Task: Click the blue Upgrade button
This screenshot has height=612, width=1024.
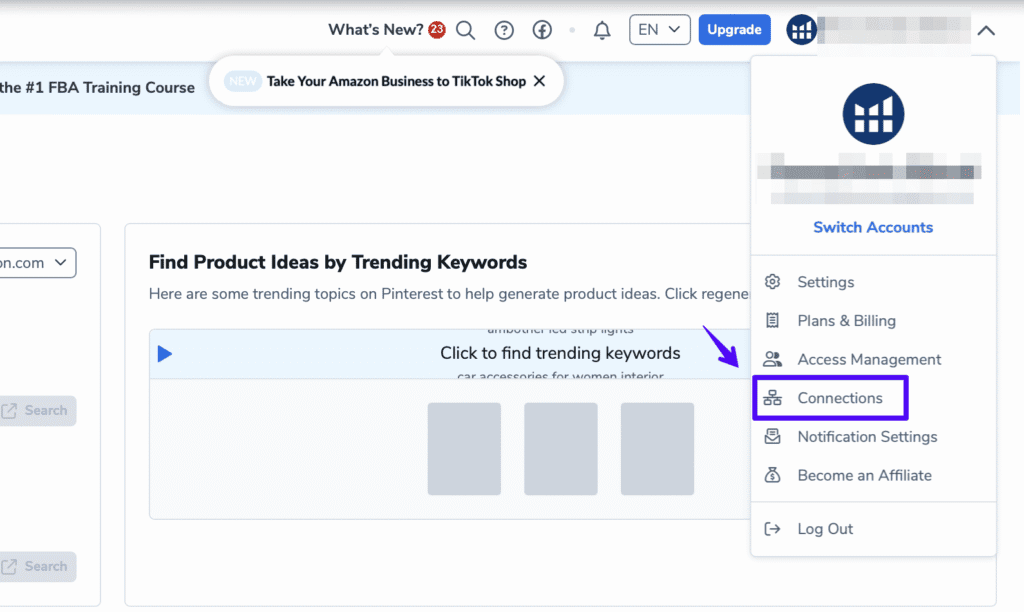Action: coord(734,30)
